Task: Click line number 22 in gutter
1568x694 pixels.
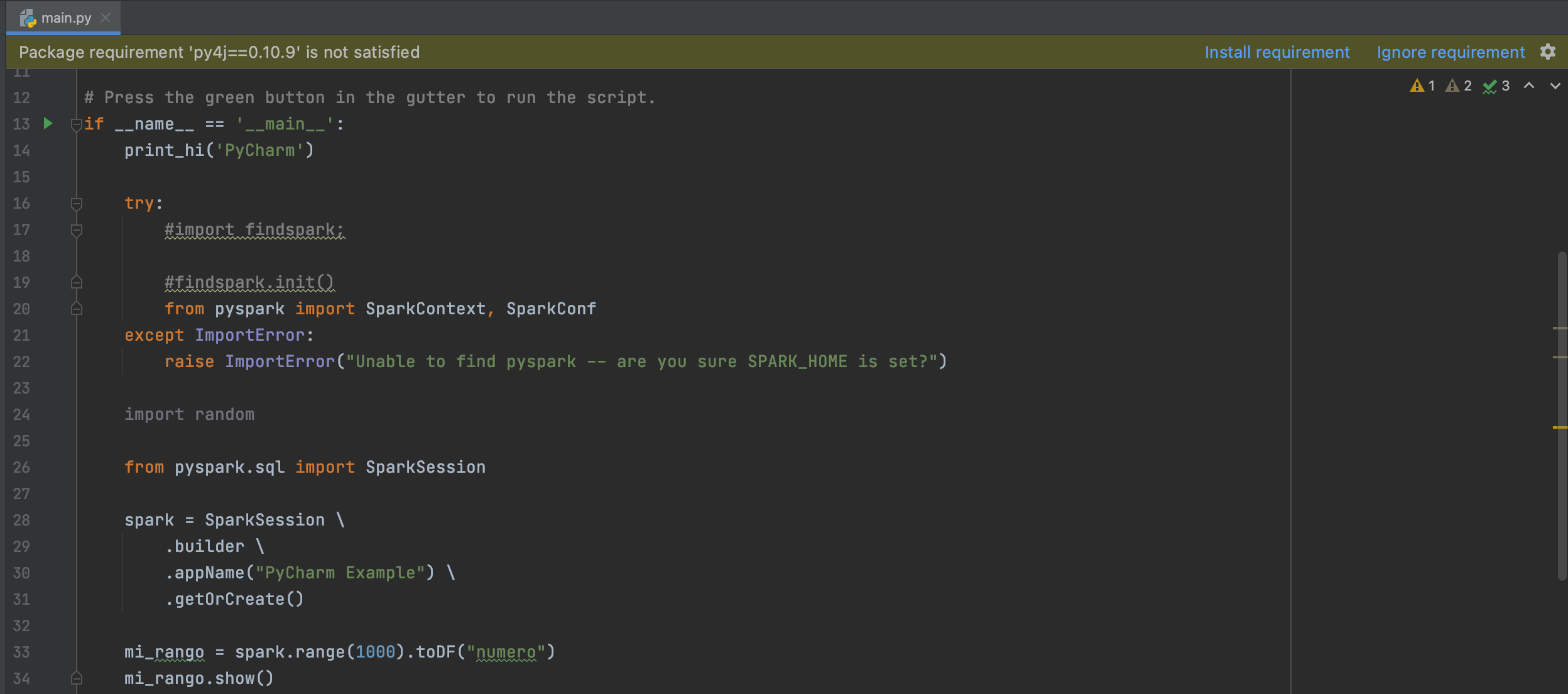Action: pos(21,361)
